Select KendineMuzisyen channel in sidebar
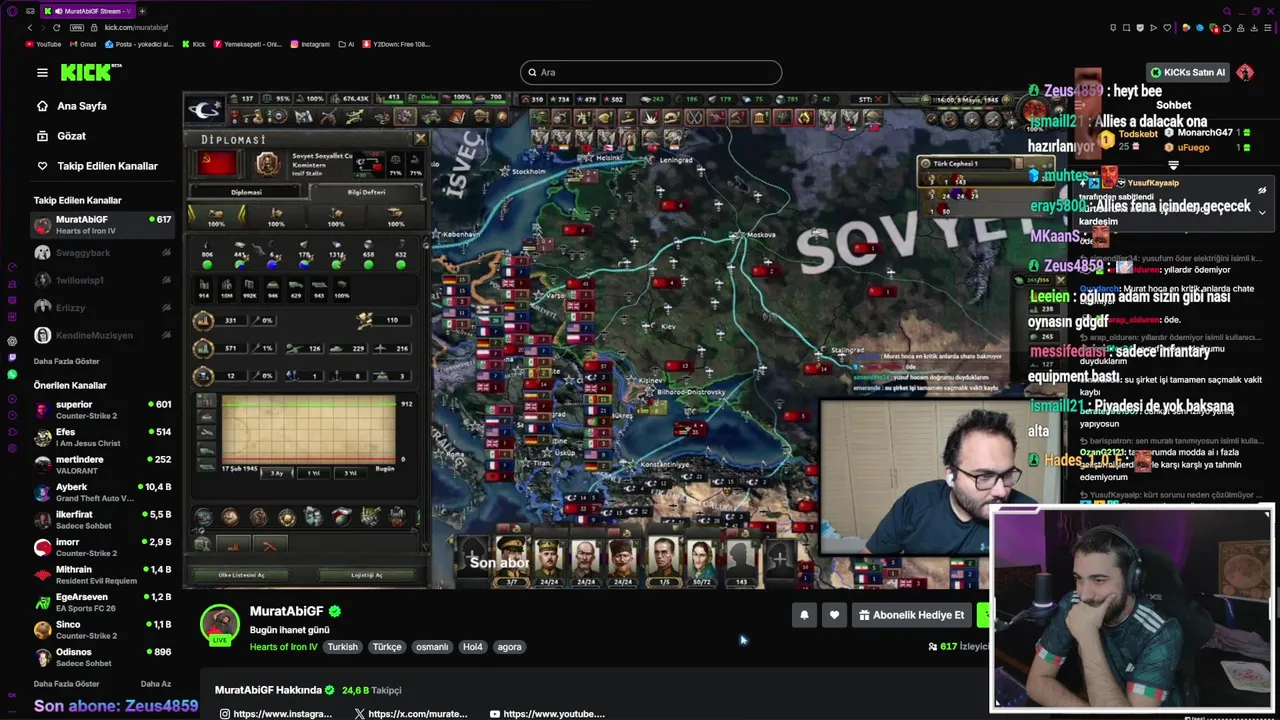The width and height of the screenshot is (1280, 720). tap(103, 335)
